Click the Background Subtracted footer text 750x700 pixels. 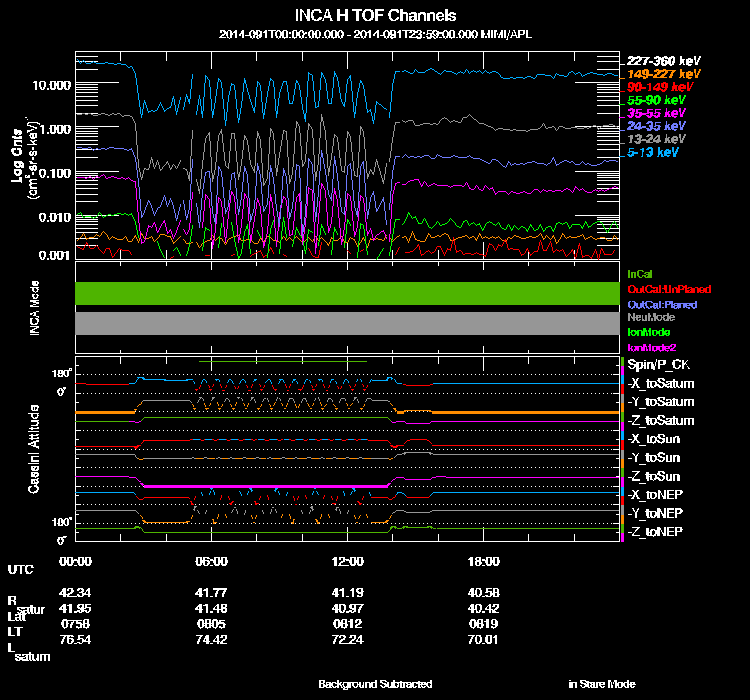tap(375, 684)
